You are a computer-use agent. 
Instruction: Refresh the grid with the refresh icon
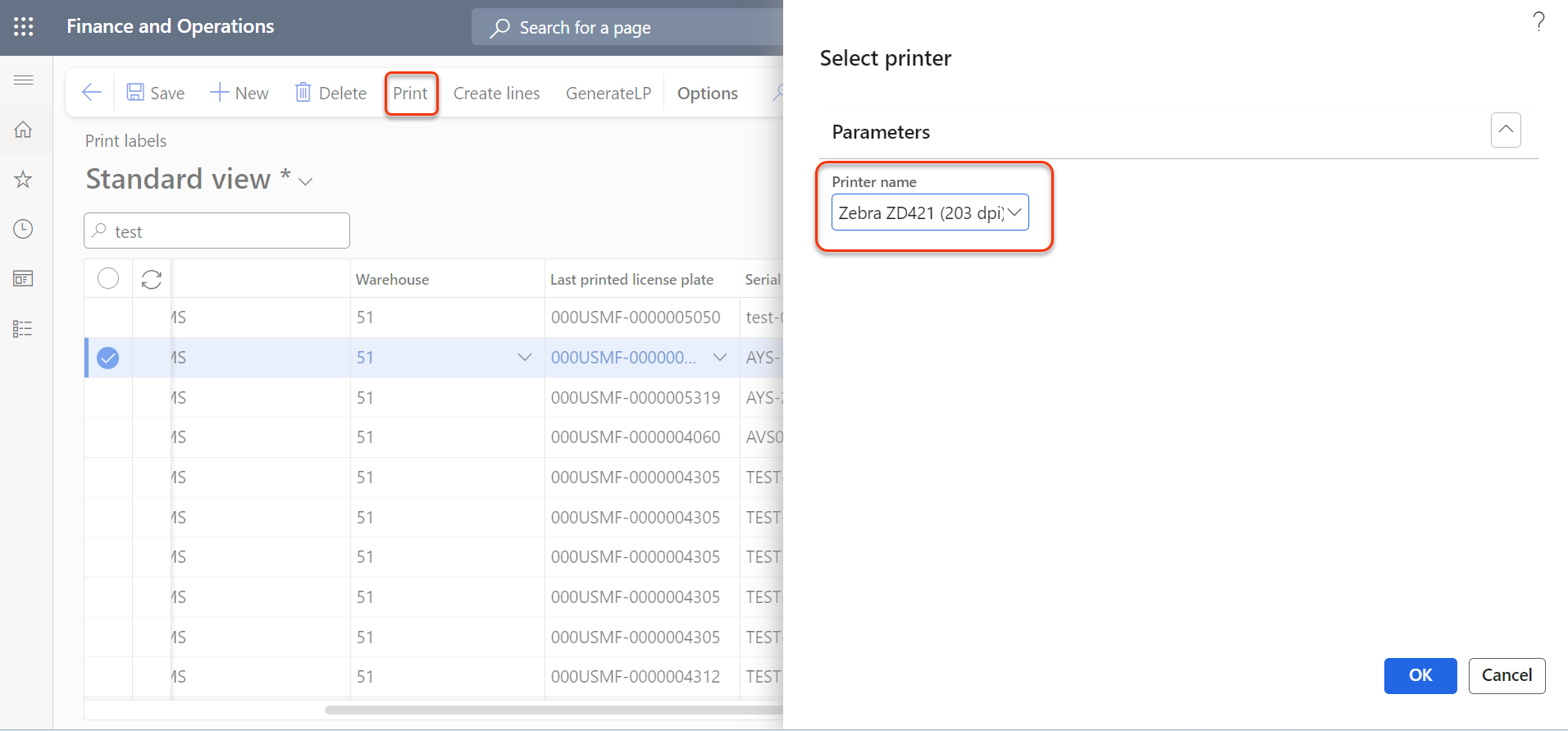point(152,280)
